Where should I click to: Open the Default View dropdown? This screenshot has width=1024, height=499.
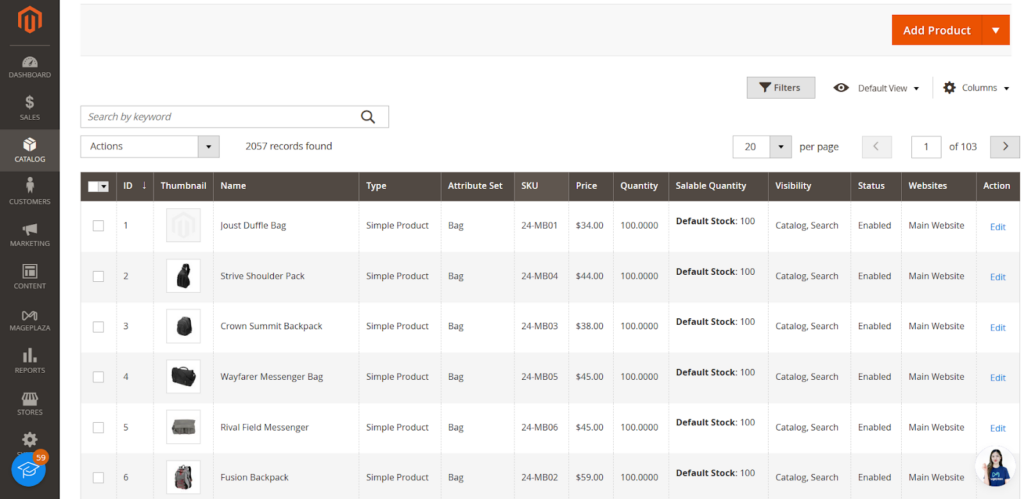[877, 88]
